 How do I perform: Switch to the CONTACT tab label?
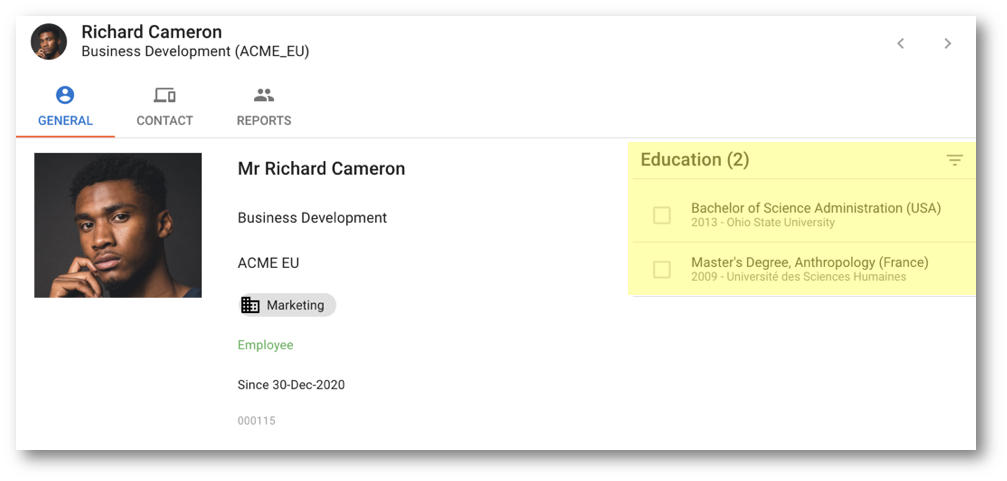(164, 121)
